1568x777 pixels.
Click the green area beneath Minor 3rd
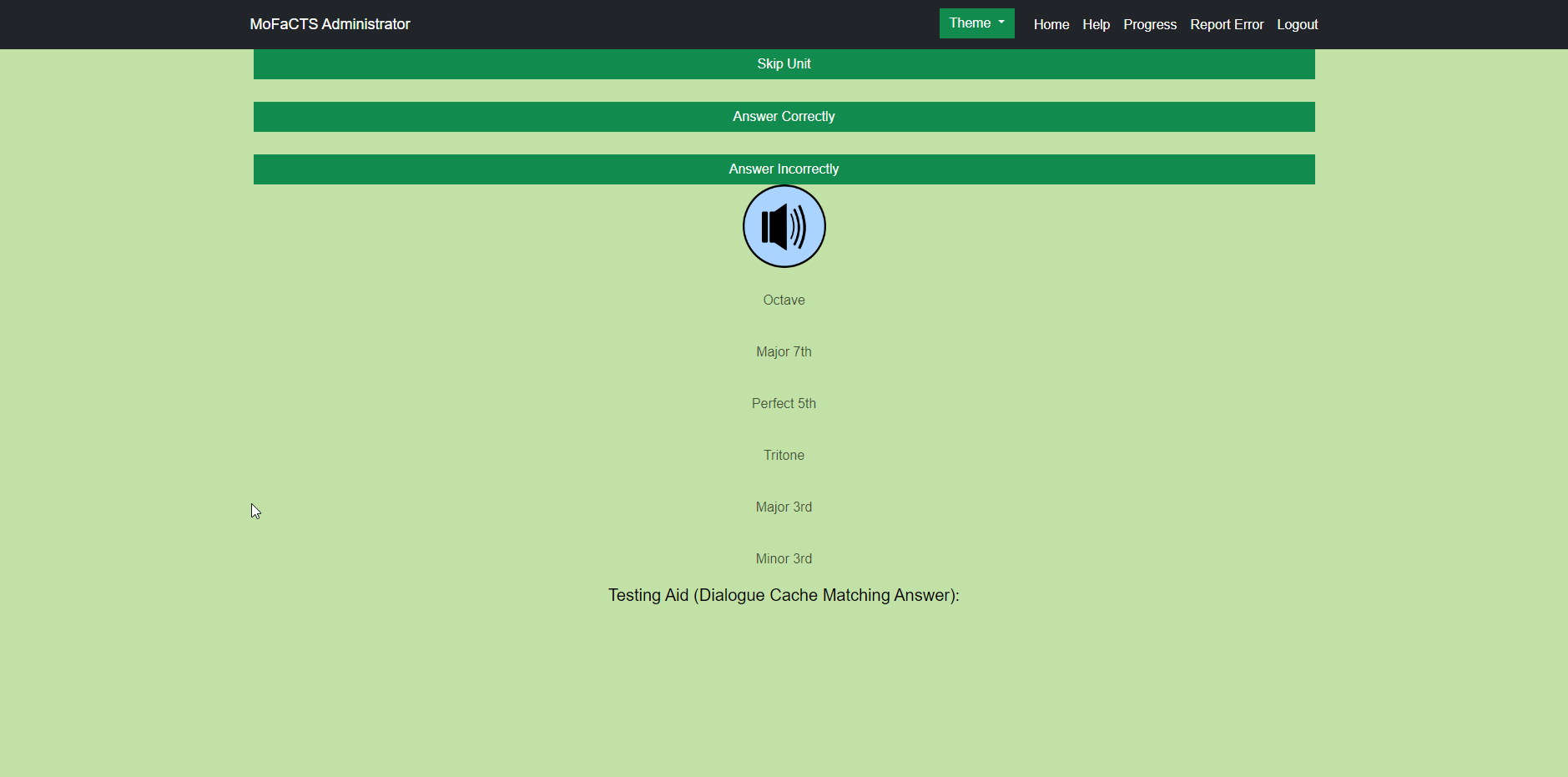pos(783,576)
